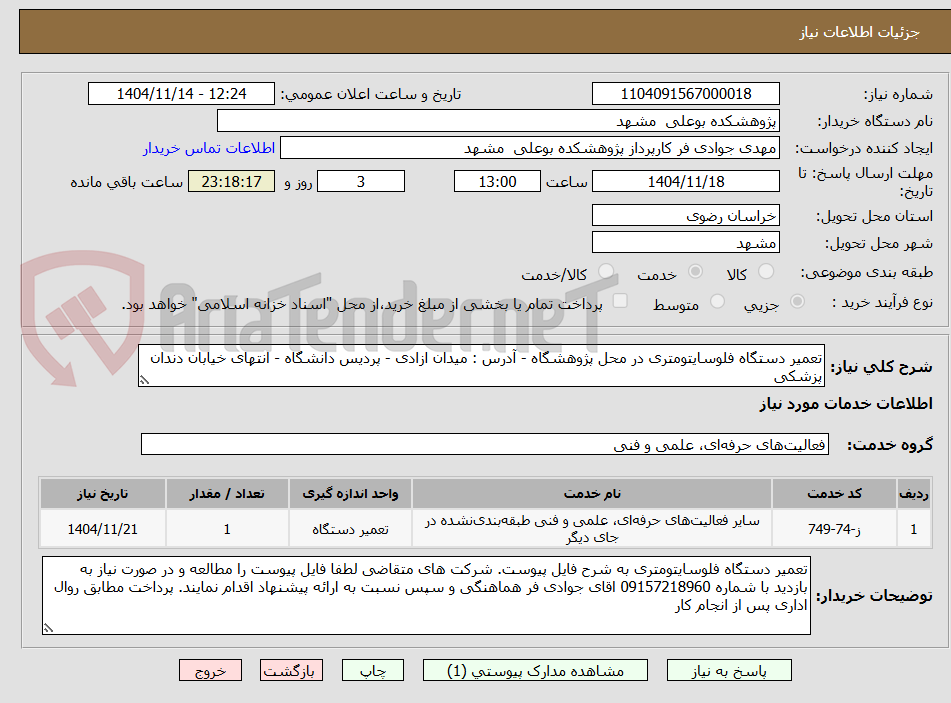
Task: Click the ساعت باقی مانده label
Action: (x=126, y=182)
